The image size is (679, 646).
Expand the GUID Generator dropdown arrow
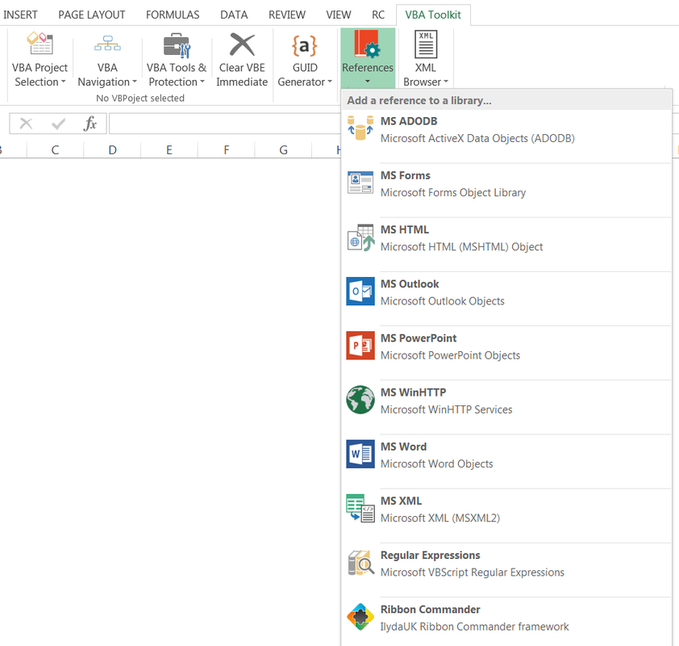(330, 82)
